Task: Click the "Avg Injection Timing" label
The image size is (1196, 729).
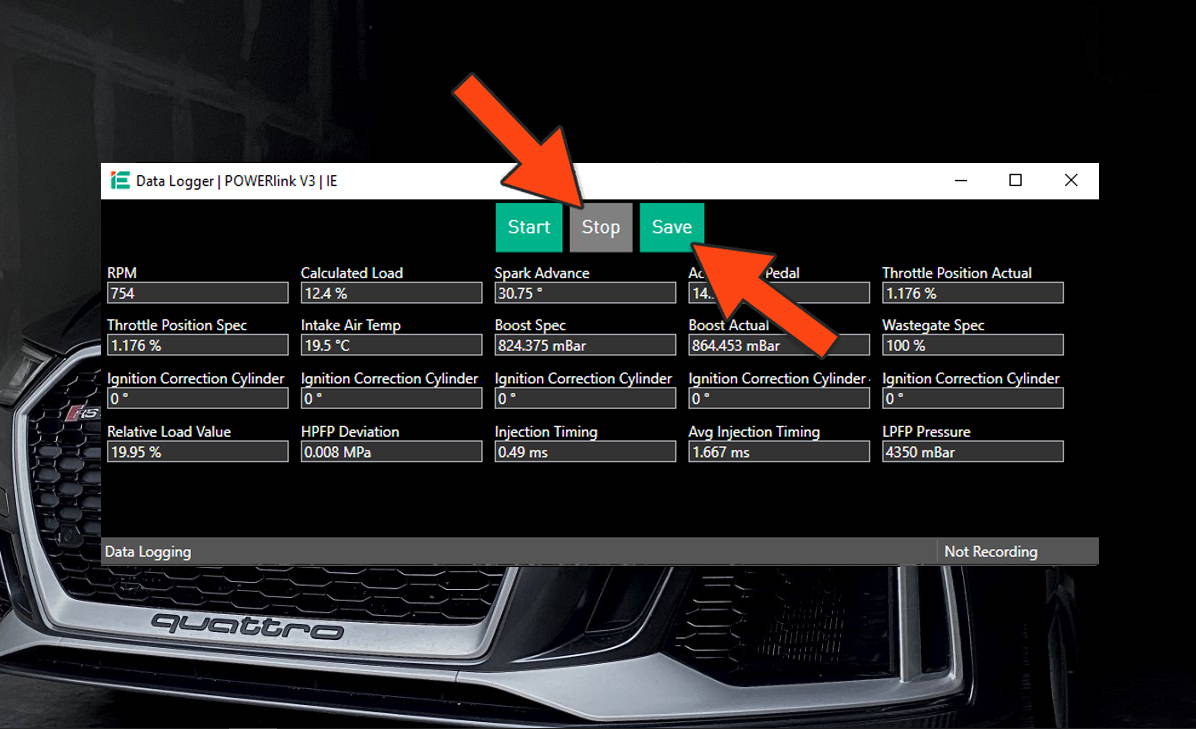Action: (754, 432)
